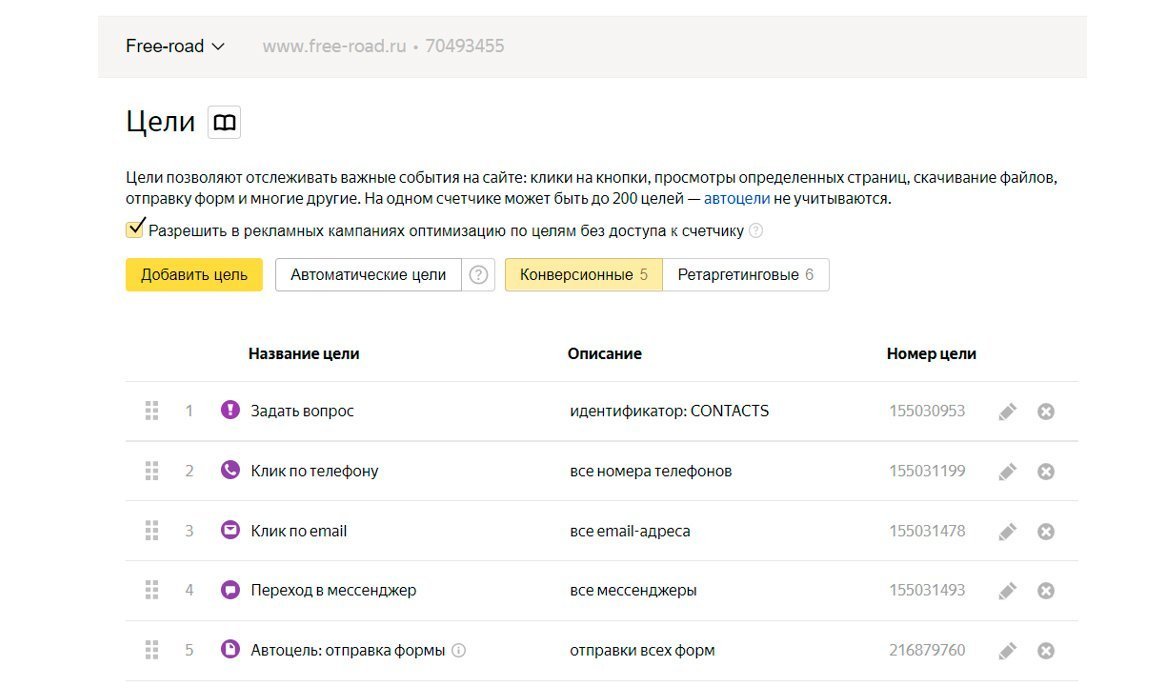Image resolution: width=1170 pixels, height=698 pixels.
Task: Delete the Клик по телефону goal
Action: point(1046,471)
